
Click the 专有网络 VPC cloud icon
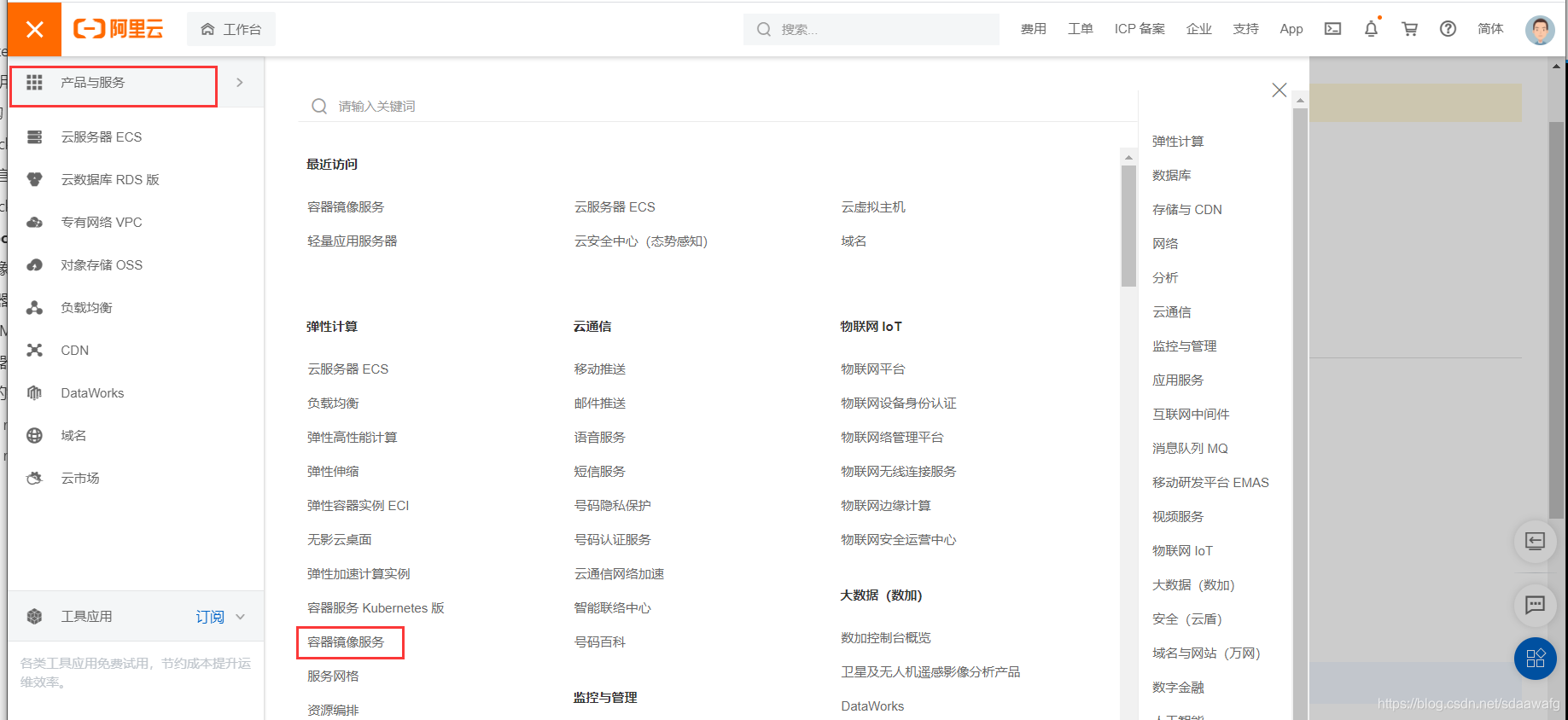34,222
